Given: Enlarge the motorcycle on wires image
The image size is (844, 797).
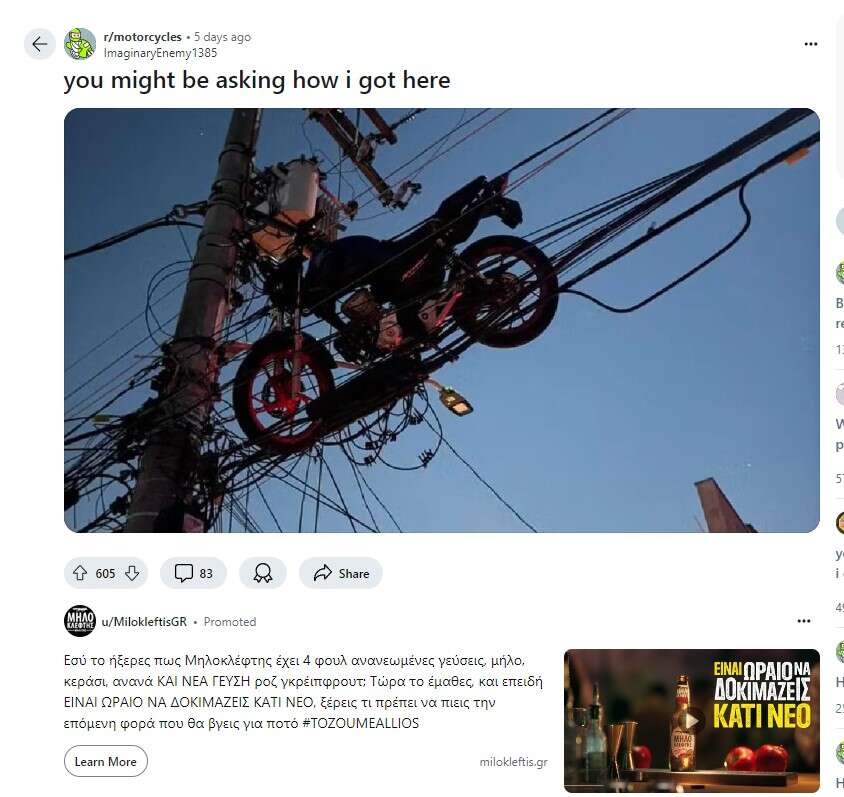Looking at the screenshot, I should 442,321.
